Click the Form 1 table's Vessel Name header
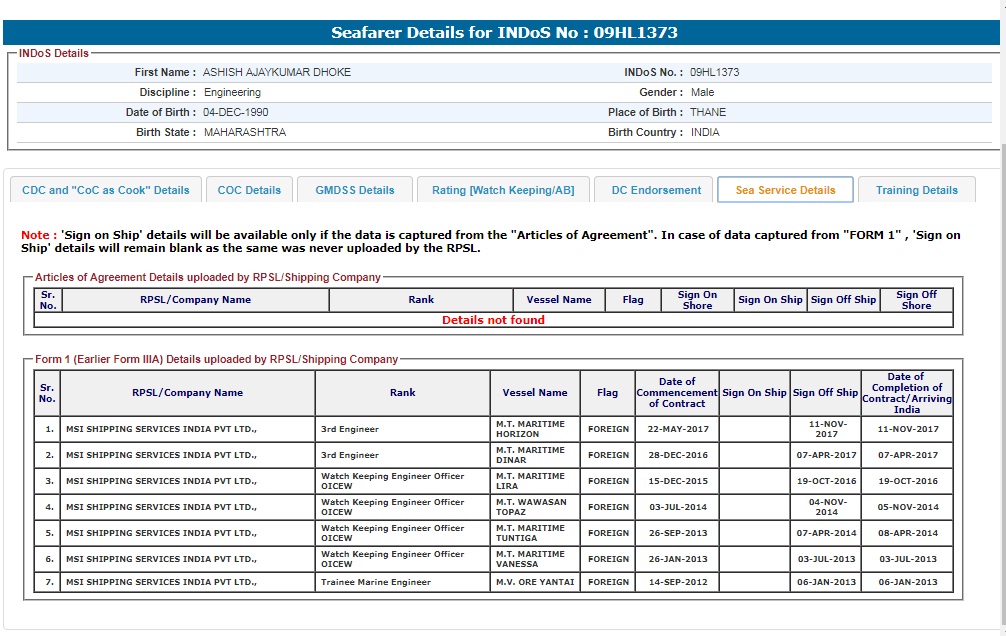This screenshot has height=636, width=1006. click(x=534, y=393)
